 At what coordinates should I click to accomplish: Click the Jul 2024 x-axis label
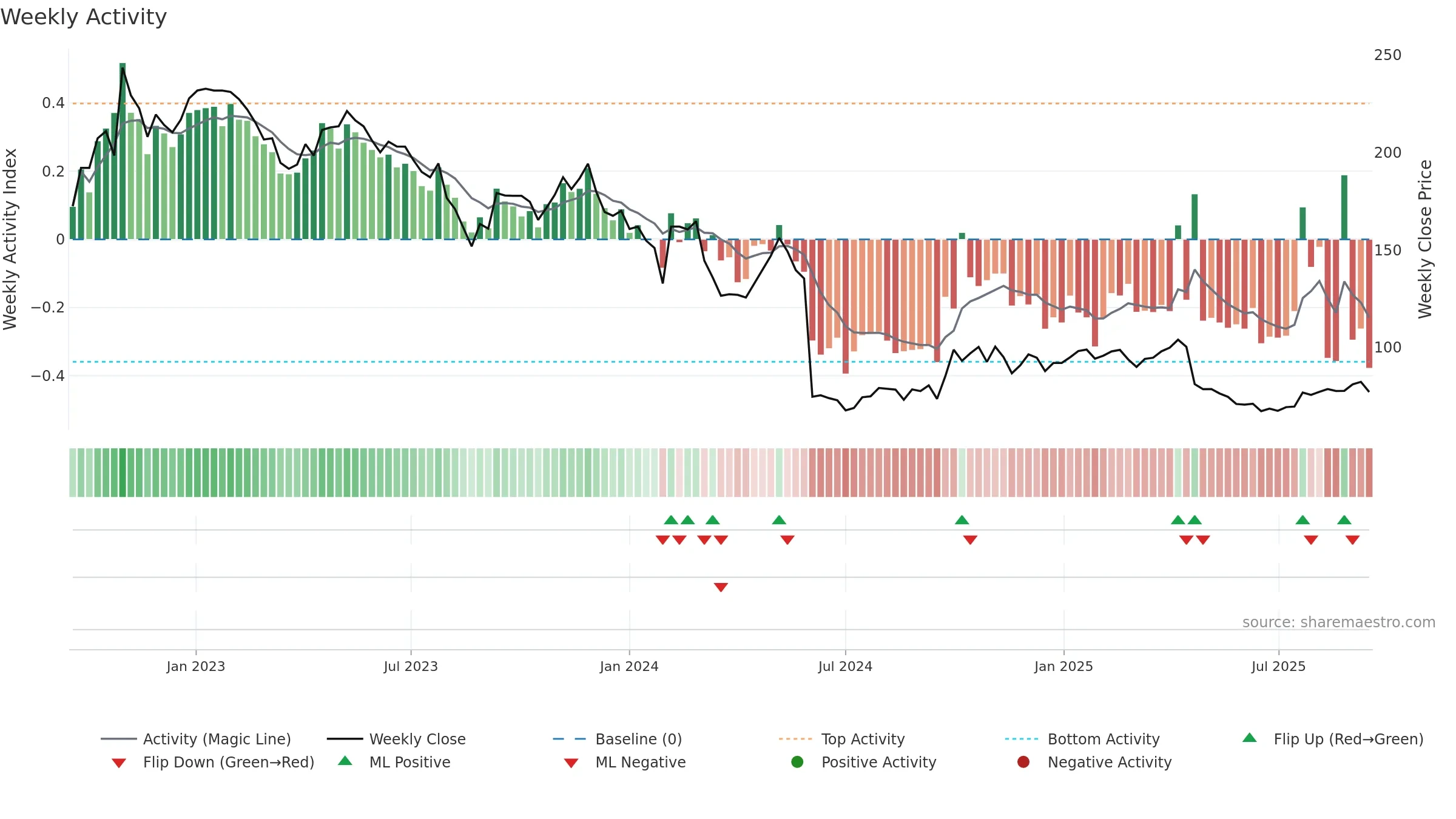[845, 666]
